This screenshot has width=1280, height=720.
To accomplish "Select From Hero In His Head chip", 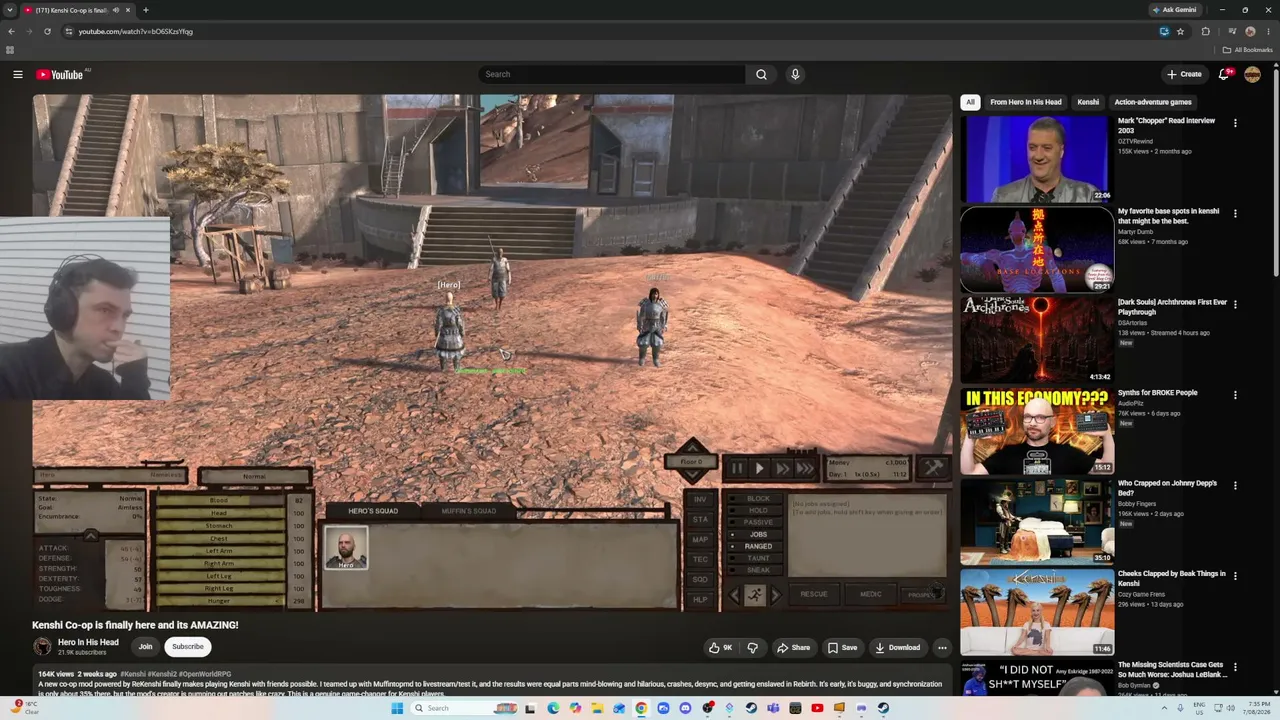I will (1026, 102).
